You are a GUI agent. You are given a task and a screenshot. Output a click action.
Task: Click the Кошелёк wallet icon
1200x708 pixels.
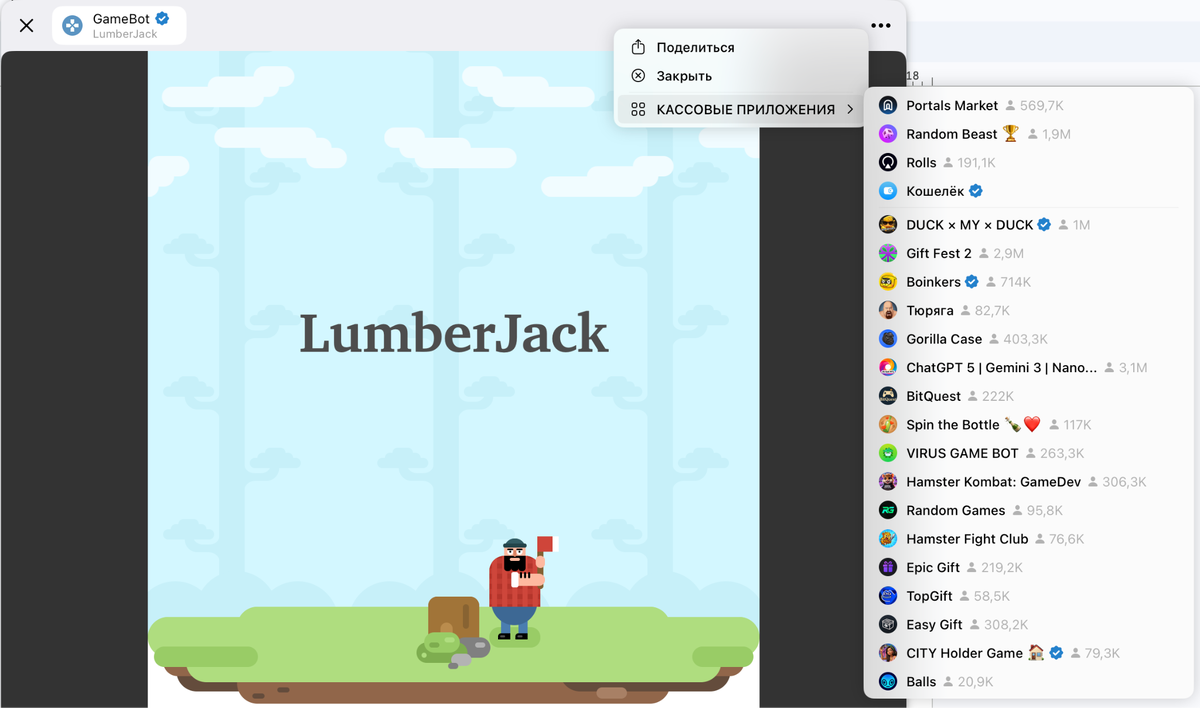888,191
